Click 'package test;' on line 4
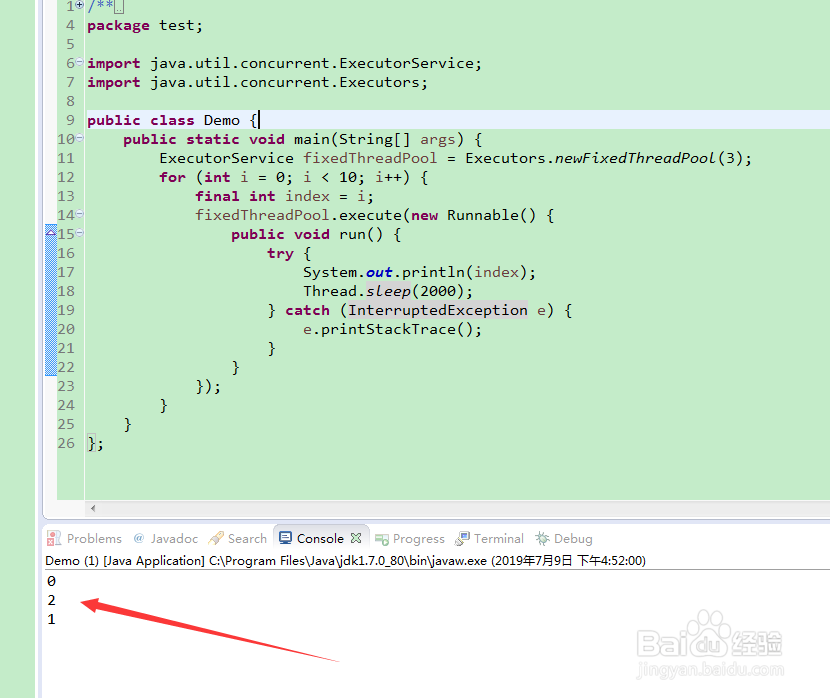Viewport: 830px width, 698px height. click(145, 25)
